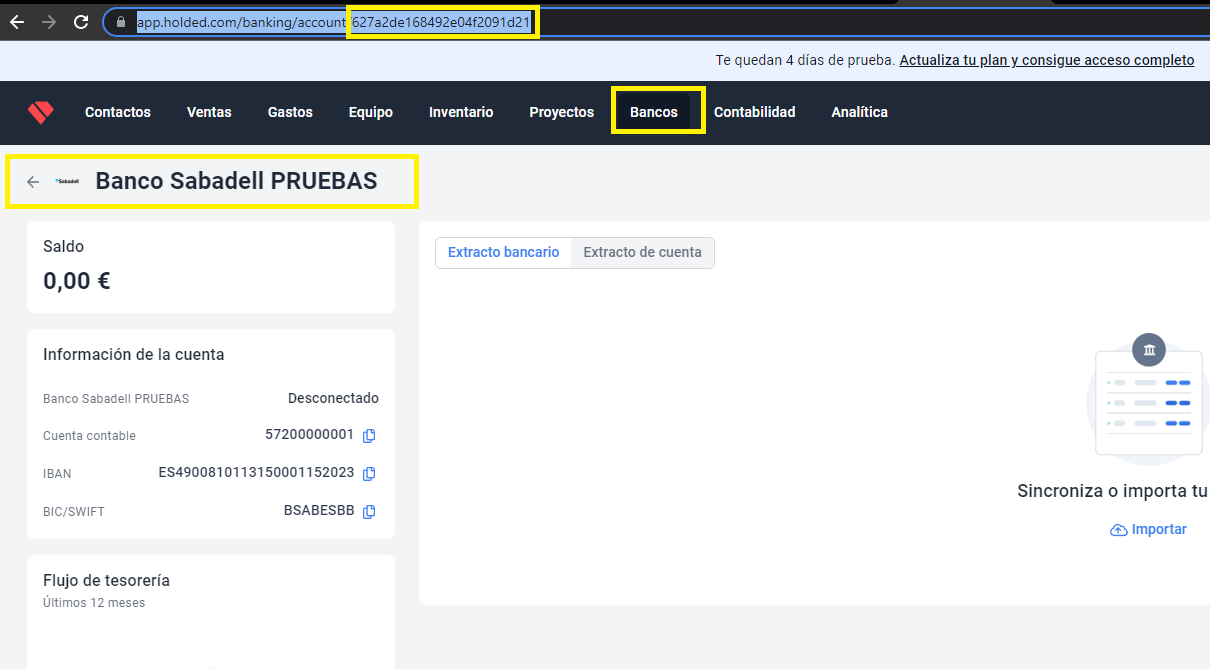Viewport: 1210px width, 669px height.
Task: Click the IBAN number ES4900810113150001152023
Action: pos(257,473)
